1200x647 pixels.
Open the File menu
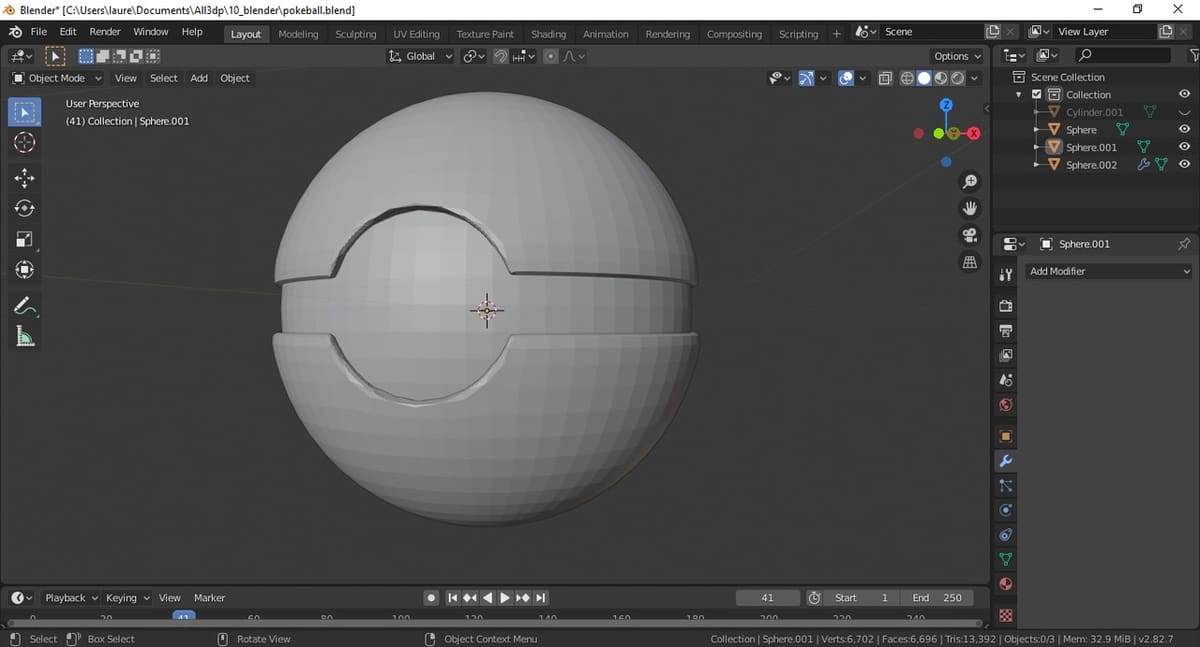pos(38,32)
